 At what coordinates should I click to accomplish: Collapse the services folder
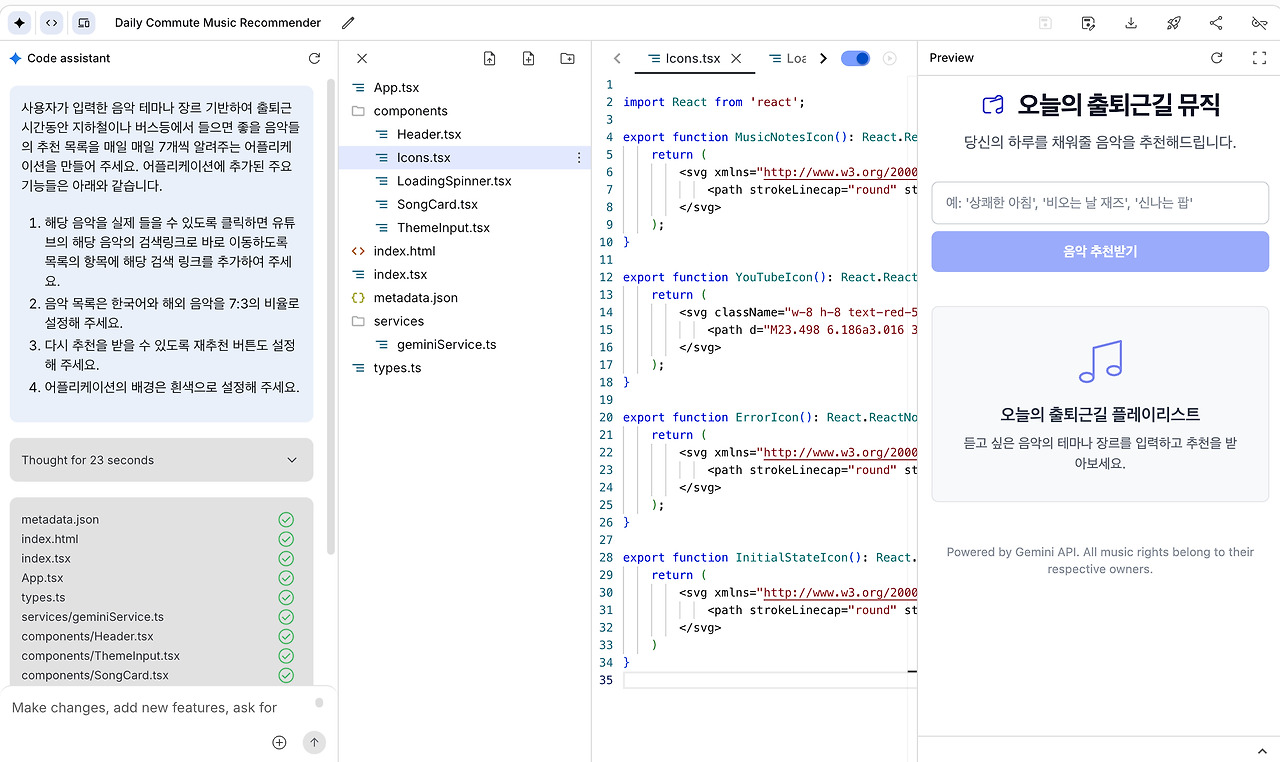398,321
